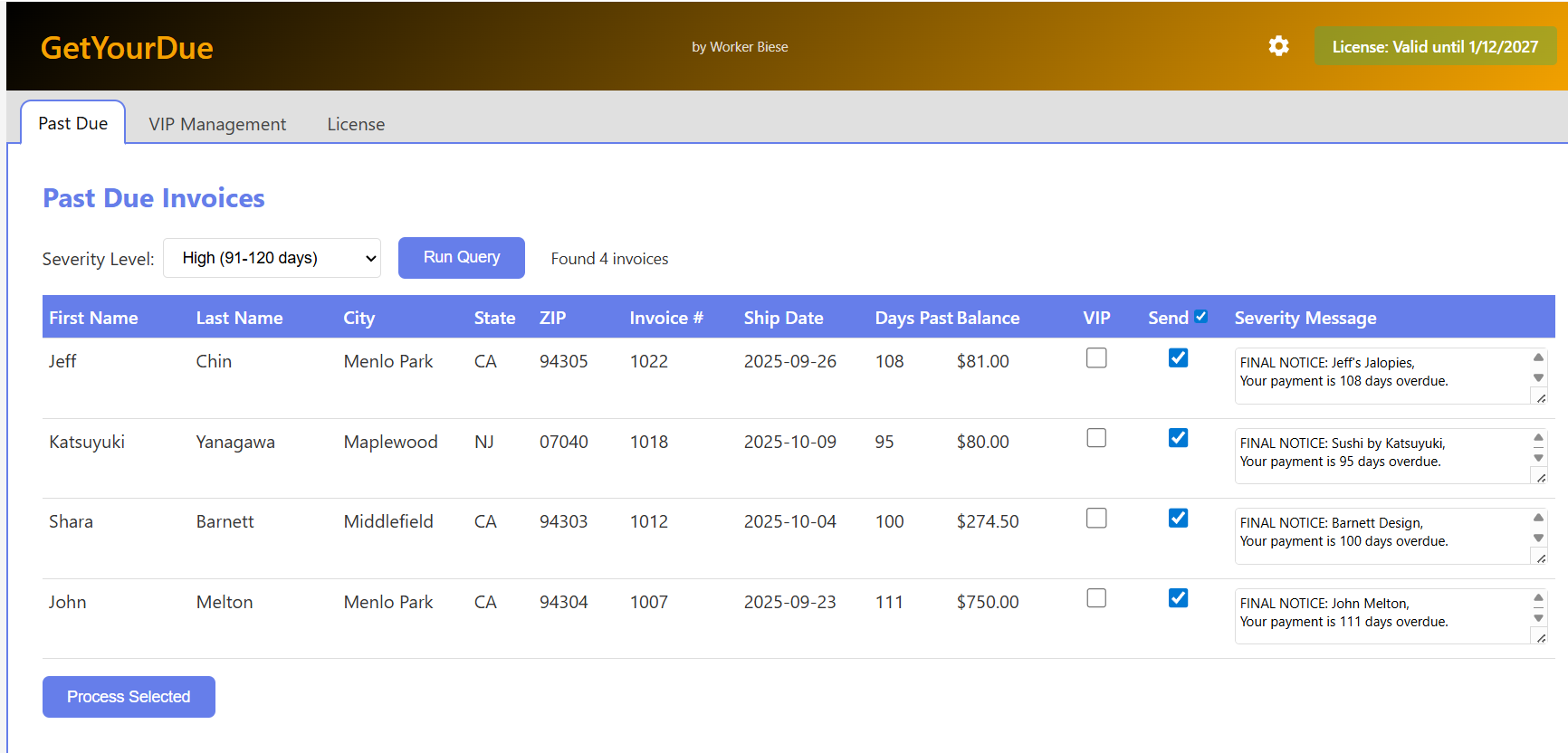Click the Run Query button
The height and width of the screenshot is (753, 1568).
click(462, 257)
